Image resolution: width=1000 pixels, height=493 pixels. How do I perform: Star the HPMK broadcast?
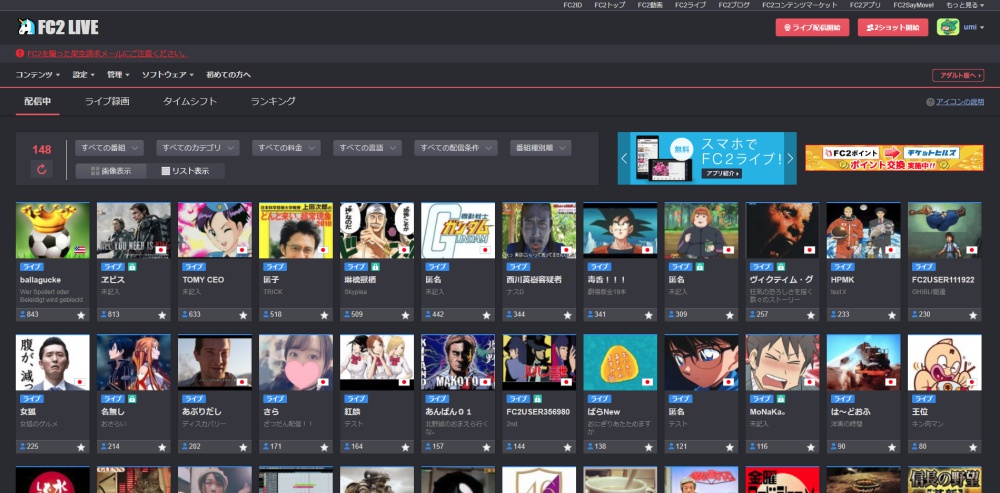892,315
